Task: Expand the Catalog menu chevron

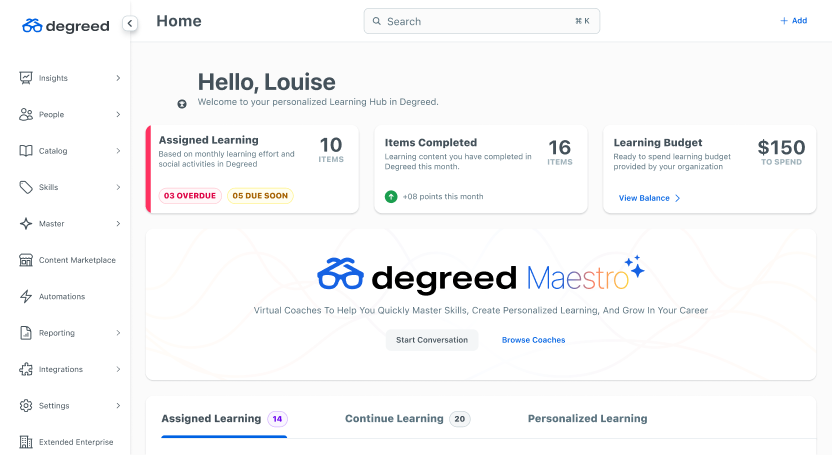Action: [x=118, y=151]
